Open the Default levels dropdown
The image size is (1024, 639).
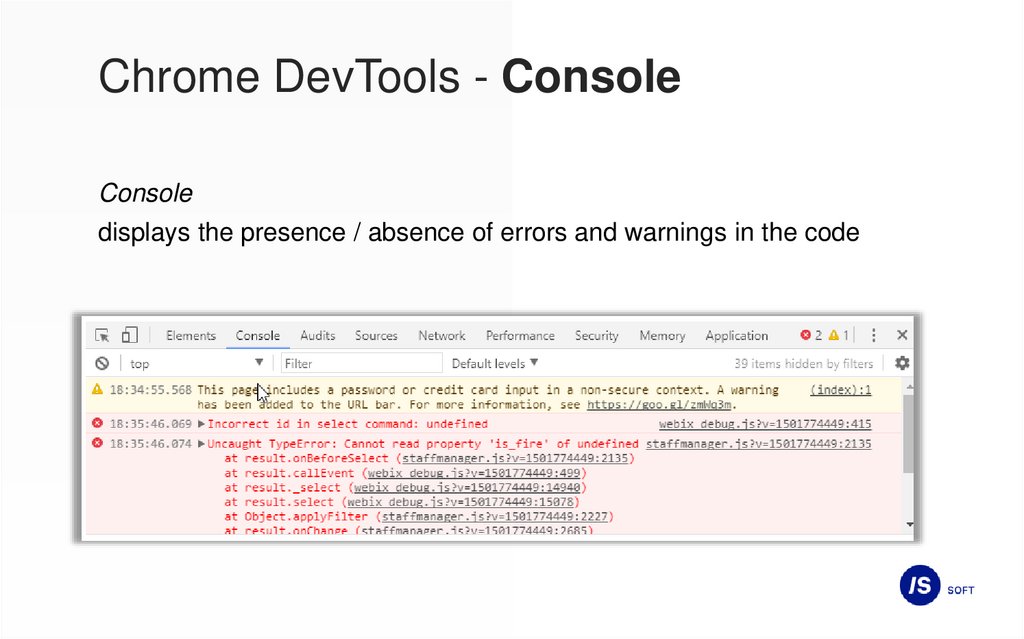coord(495,364)
